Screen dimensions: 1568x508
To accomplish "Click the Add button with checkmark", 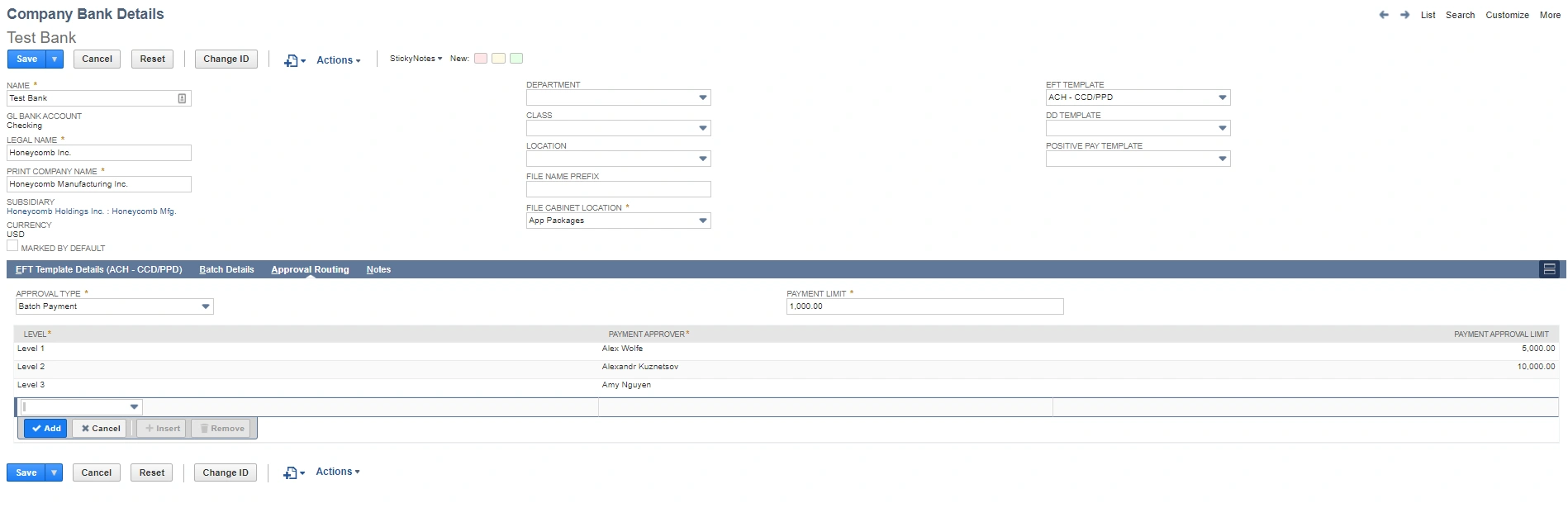I will [x=45, y=429].
